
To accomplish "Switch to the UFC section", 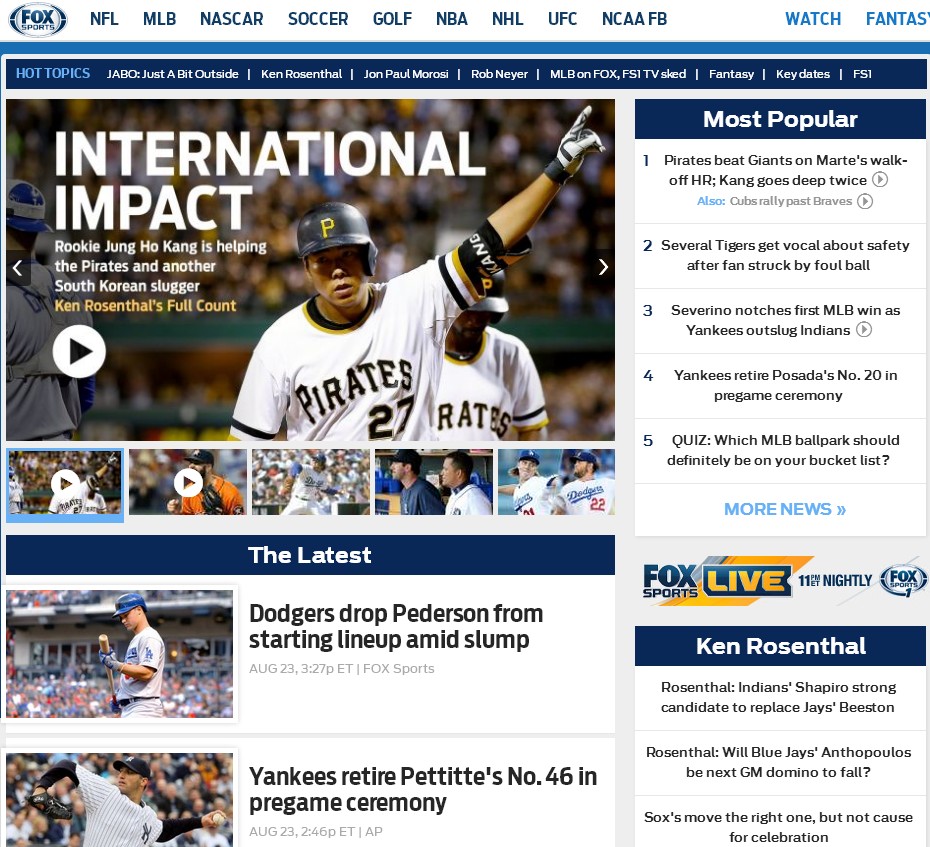I will (562, 18).
